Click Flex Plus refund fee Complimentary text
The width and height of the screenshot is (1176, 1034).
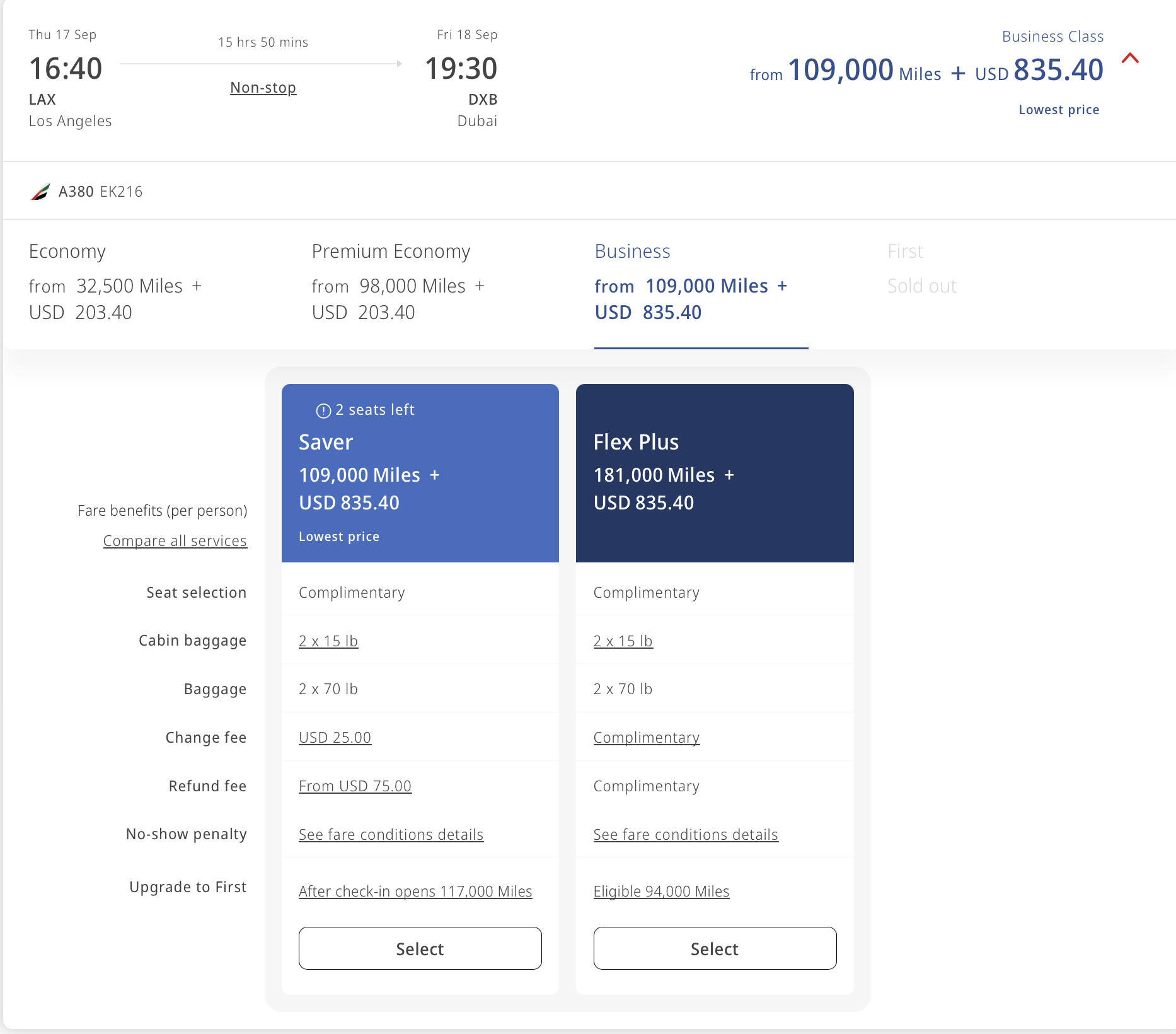click(647, 786)
